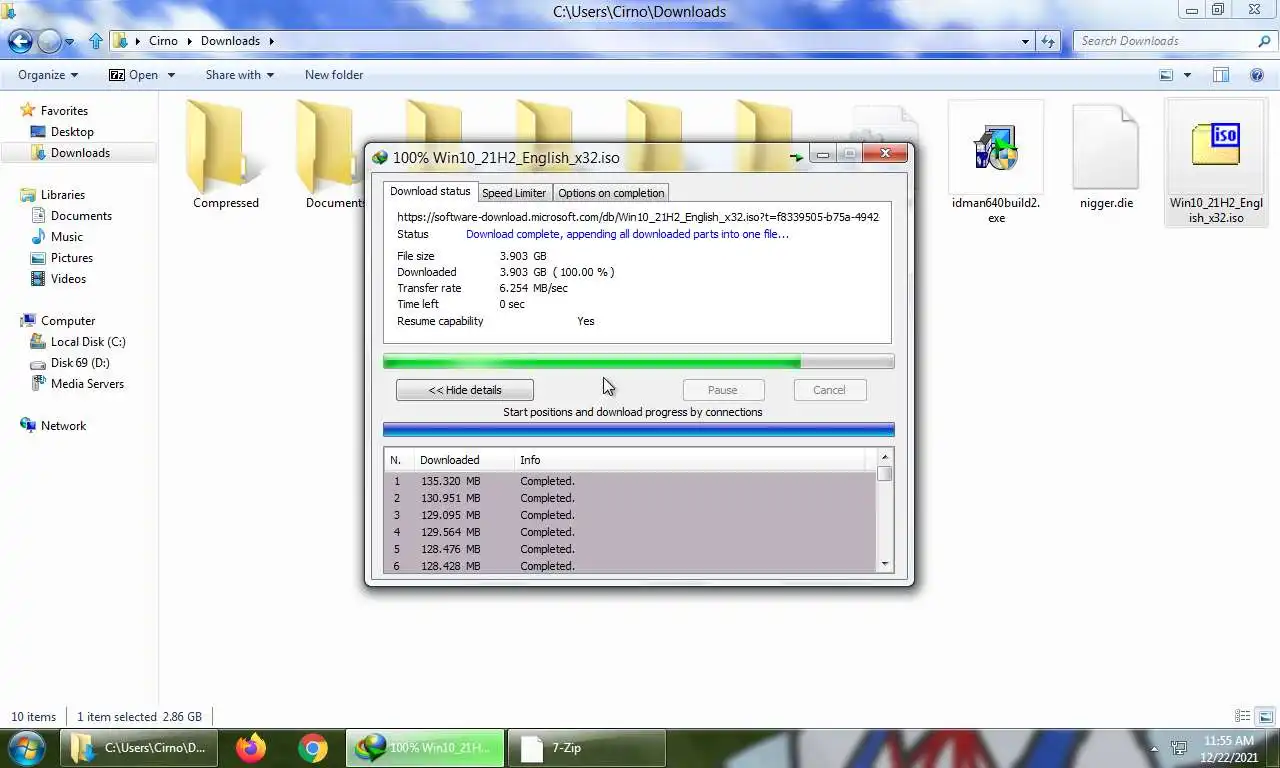1280x768 pixels.
Task: Expand the Open button's dropdown arrow
Action: click(x=171, y=75)
